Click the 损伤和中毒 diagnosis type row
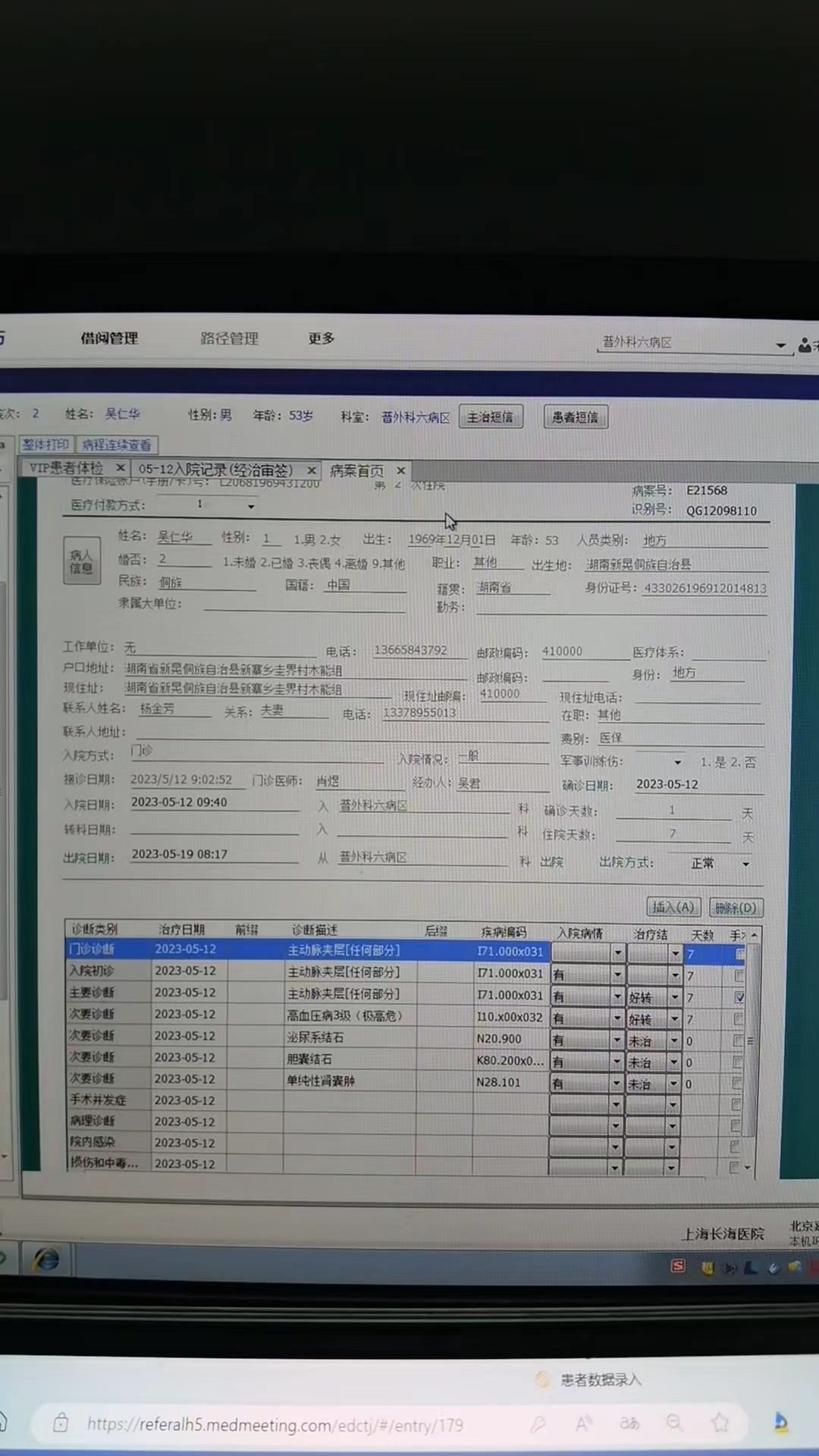Image resolution: width=819 pixels, height=1456 pixels. point(108,1163)
